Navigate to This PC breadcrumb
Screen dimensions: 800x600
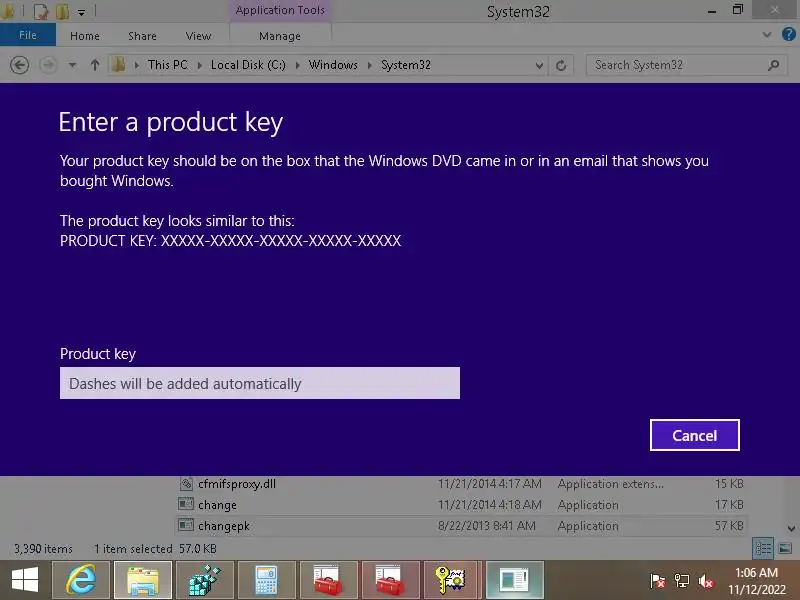coord(167,65)
